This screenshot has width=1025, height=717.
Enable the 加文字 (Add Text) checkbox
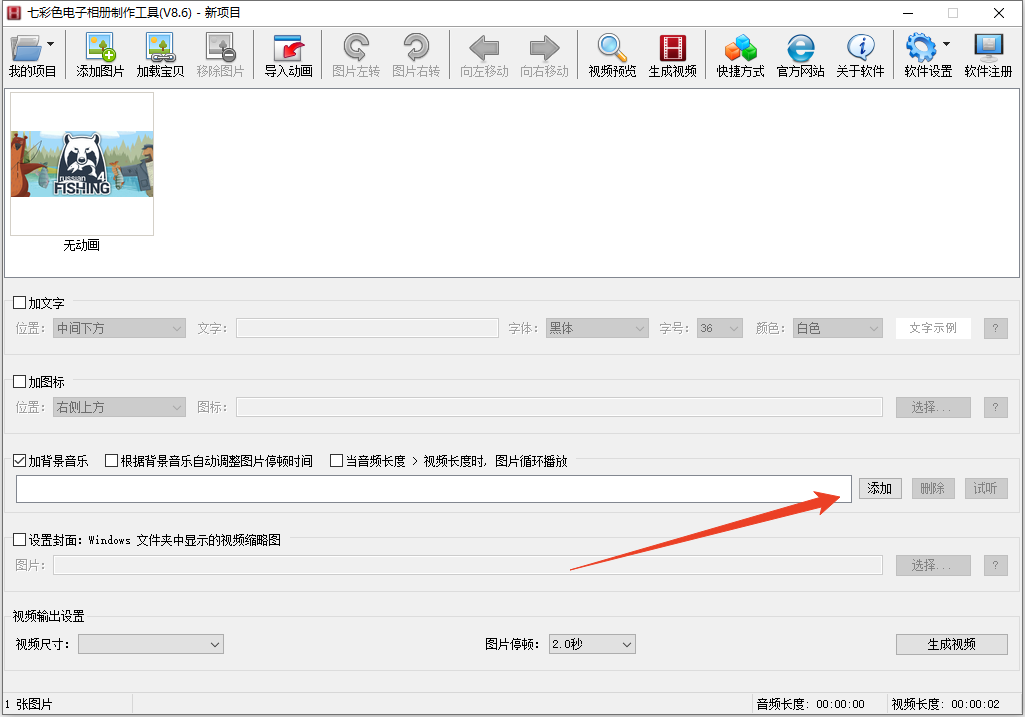(x=20, y=303)
